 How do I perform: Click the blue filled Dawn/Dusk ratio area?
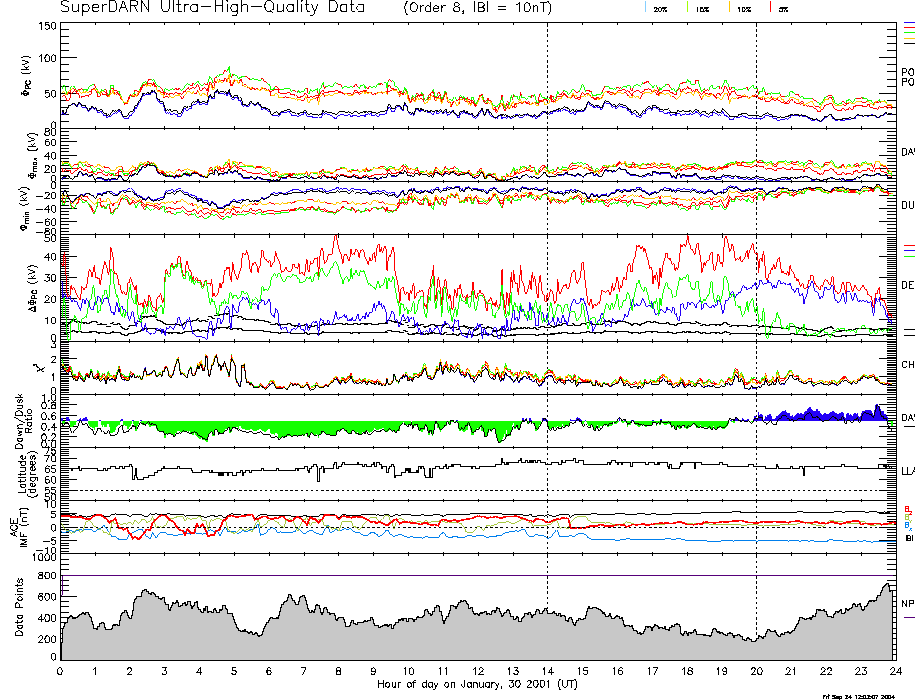click(820, 414)
